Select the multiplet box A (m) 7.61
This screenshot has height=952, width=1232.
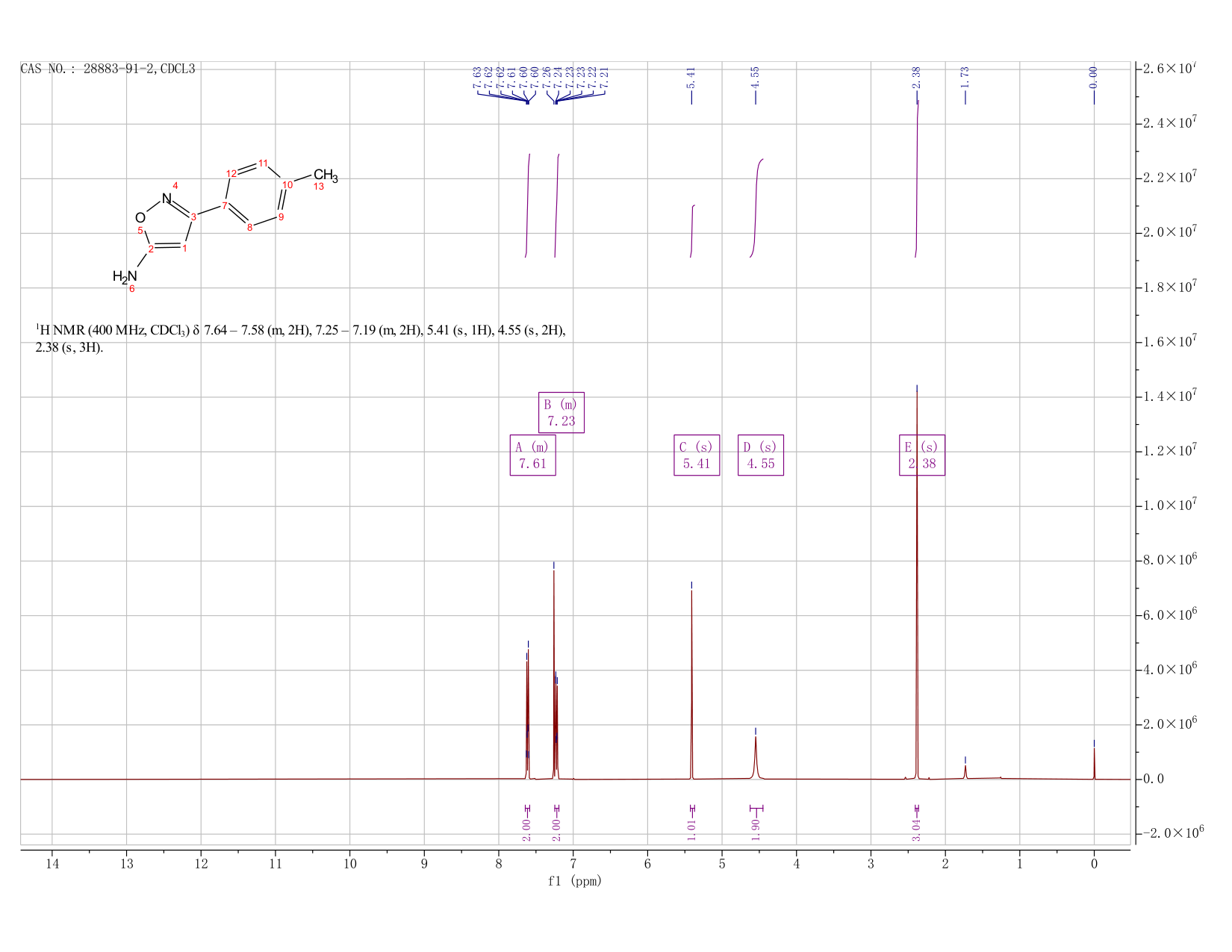(532, 455)
